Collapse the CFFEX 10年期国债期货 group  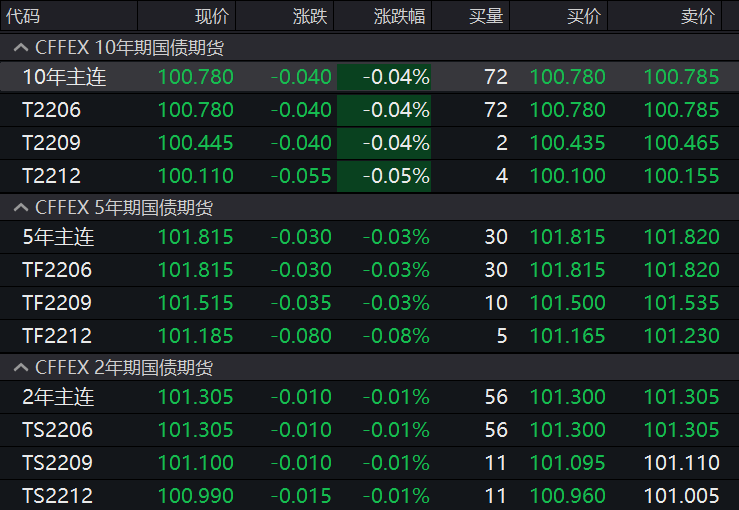(20, 47)
